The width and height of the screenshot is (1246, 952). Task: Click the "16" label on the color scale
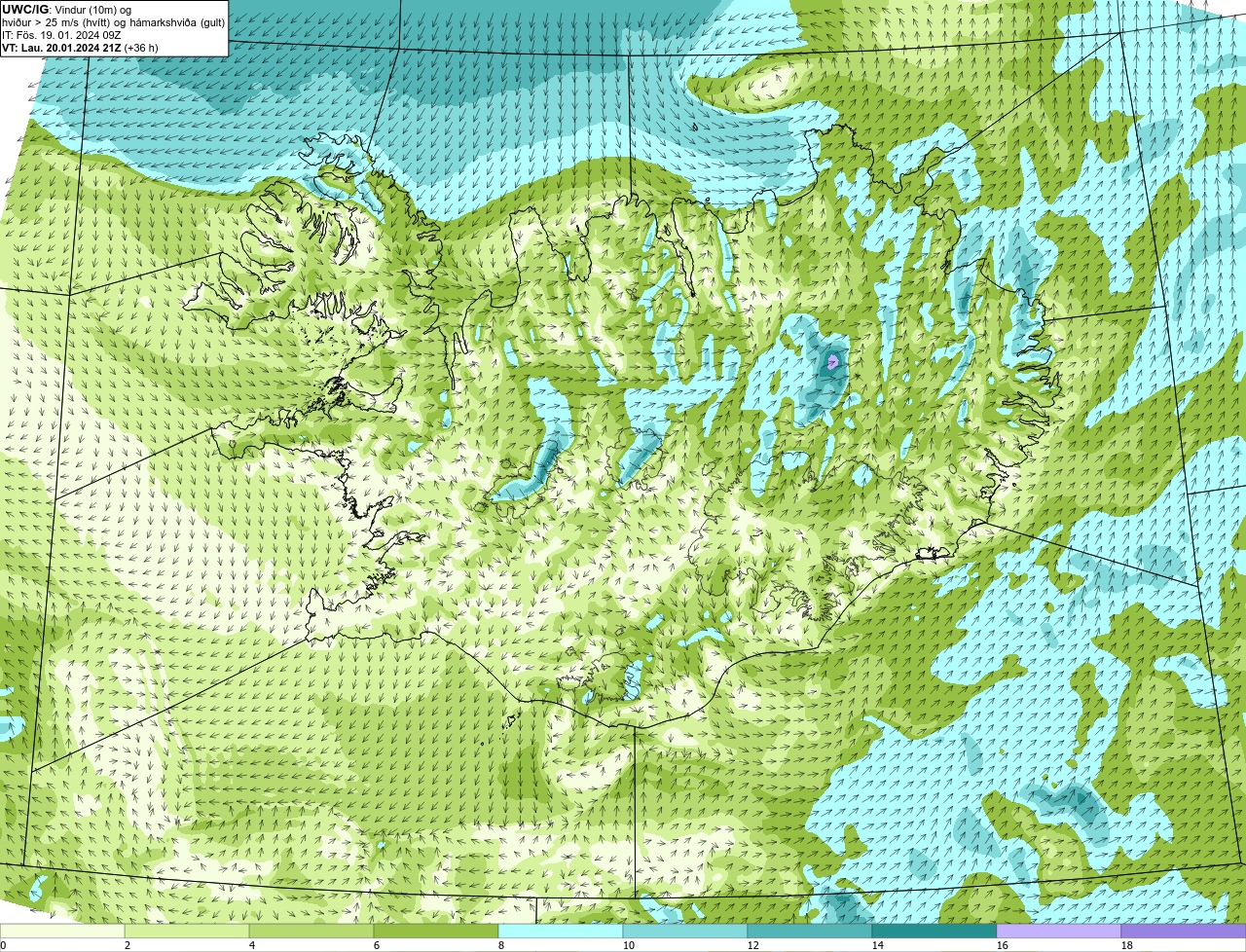click(1003, 945)
